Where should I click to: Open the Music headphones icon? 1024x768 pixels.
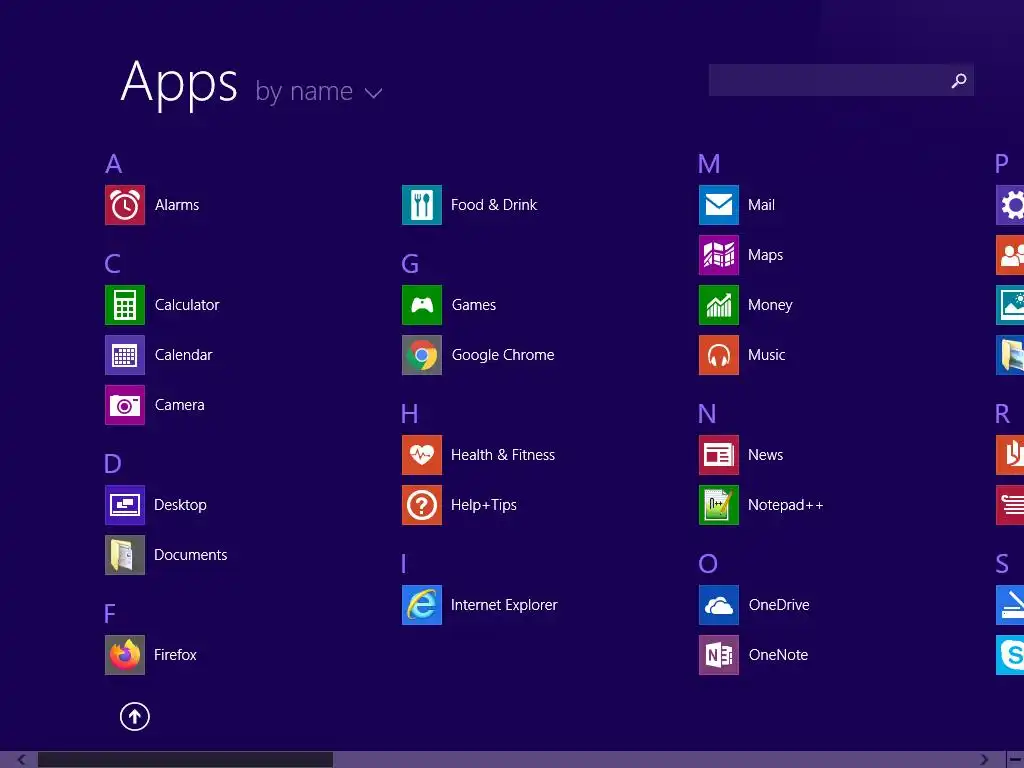pyautogui.click(x=719, y=355)
